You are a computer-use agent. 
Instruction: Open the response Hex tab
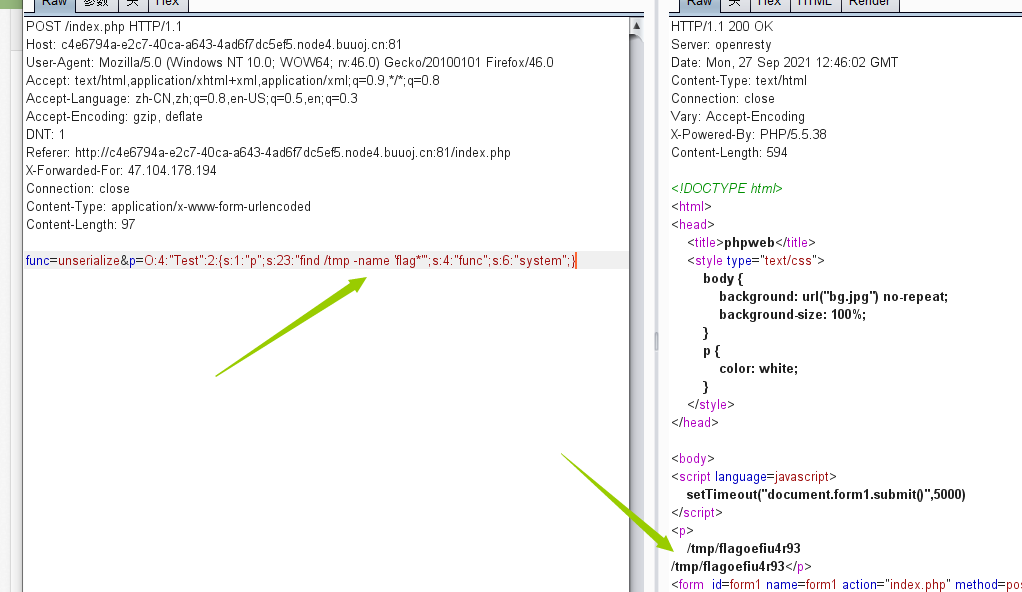coord(769,4)
